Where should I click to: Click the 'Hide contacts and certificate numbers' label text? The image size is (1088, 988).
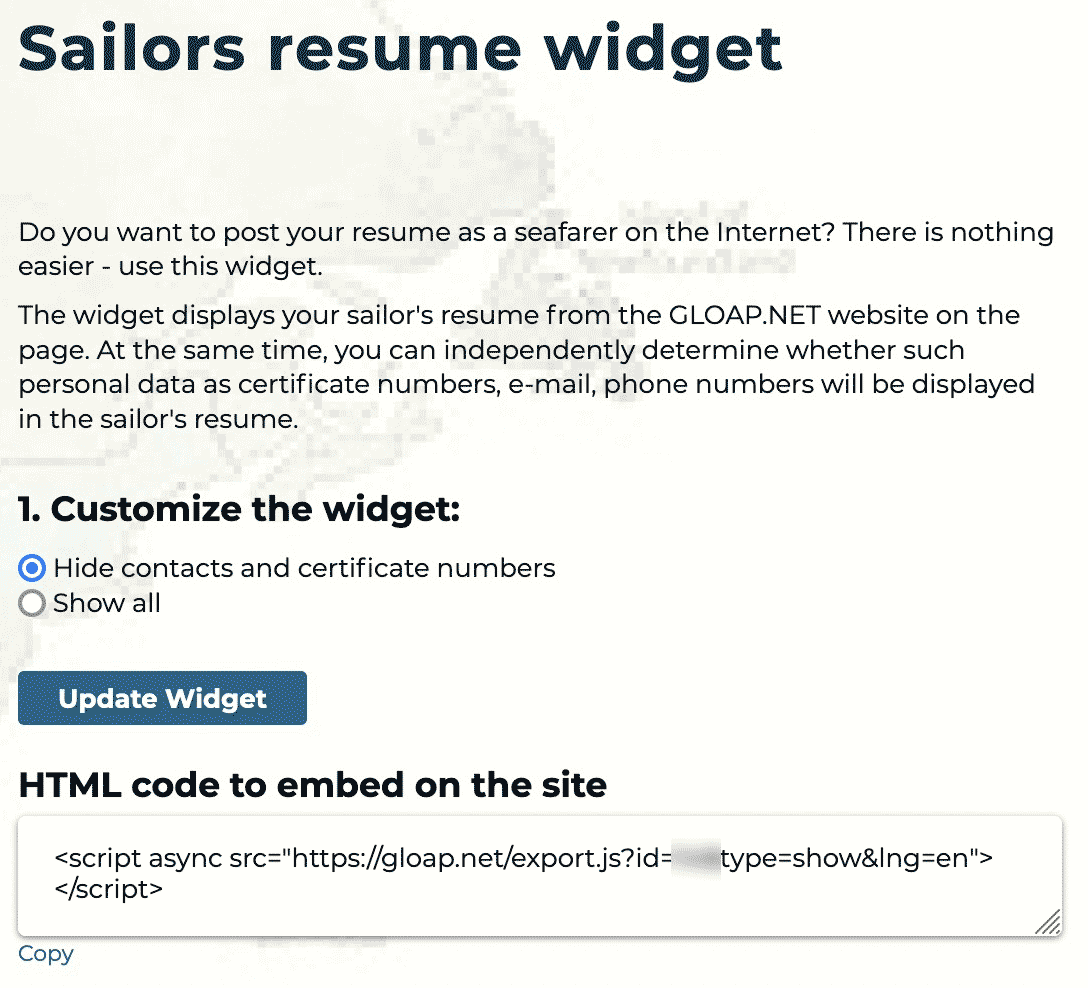click(x=304, y=568)
